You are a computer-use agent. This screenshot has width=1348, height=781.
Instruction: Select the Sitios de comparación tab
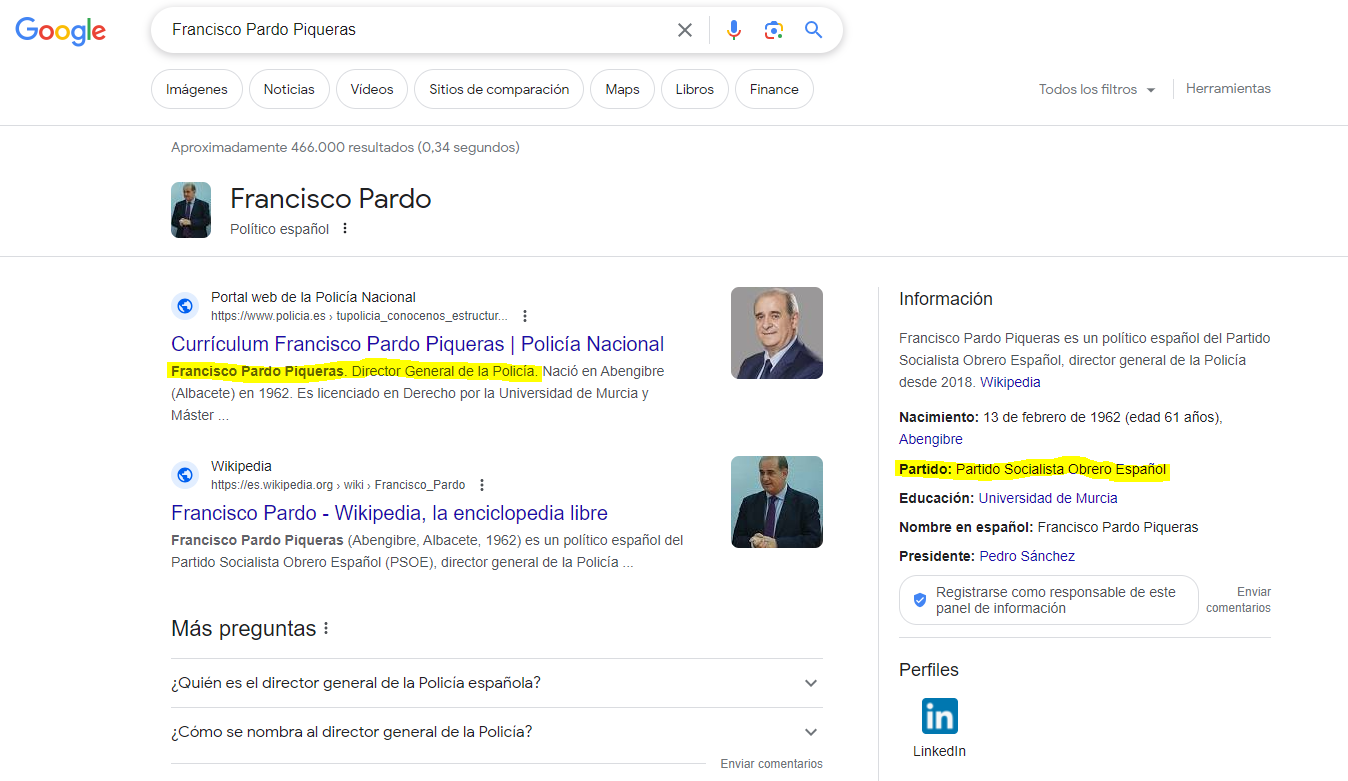tap(499, 89)
